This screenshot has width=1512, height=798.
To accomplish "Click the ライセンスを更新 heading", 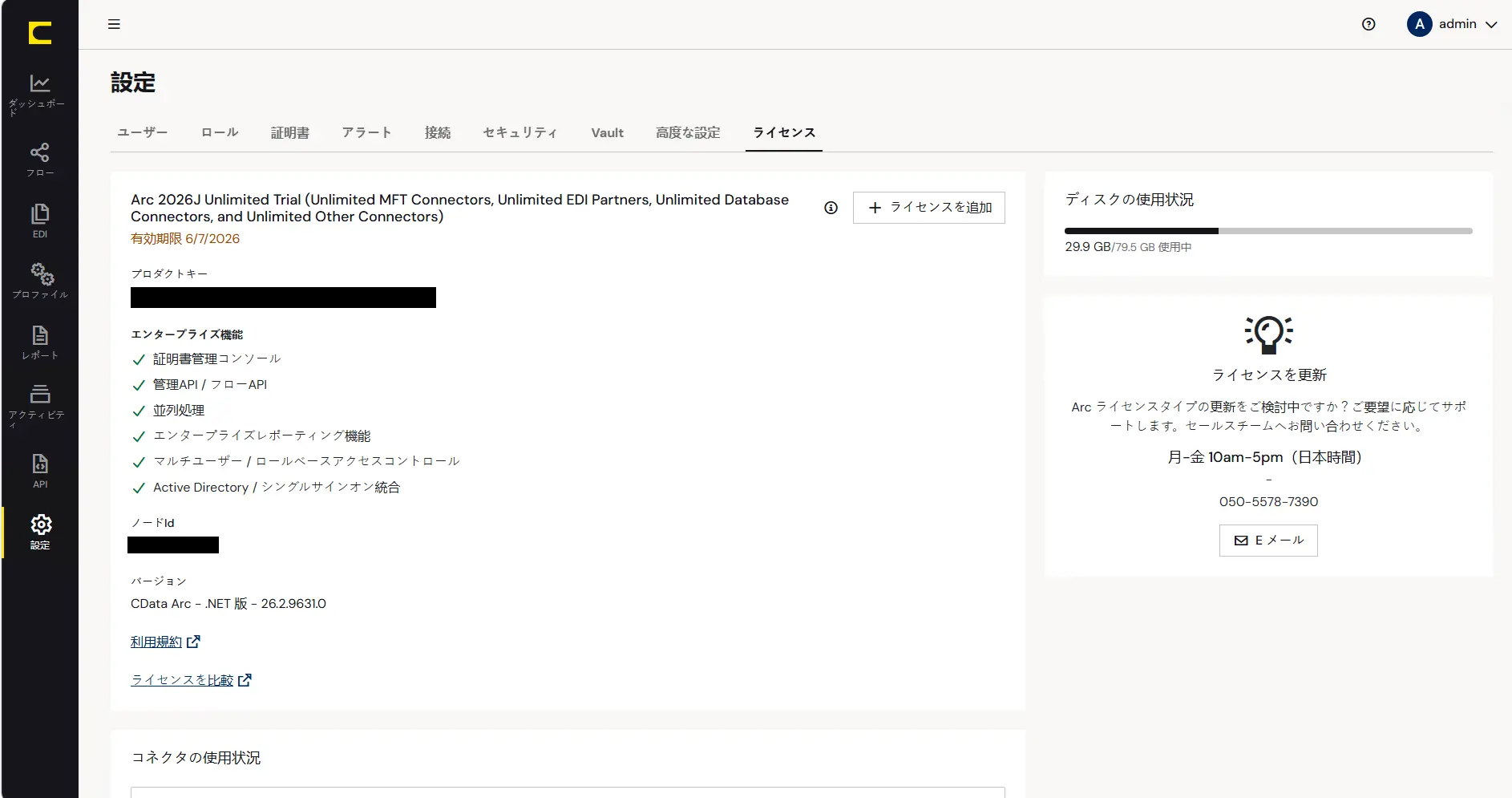I will 1268,375.
